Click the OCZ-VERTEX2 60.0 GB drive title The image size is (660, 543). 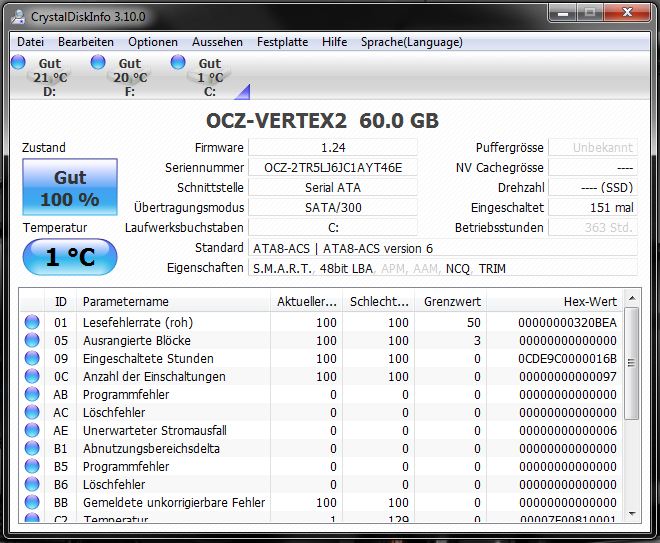click(322, 121)
